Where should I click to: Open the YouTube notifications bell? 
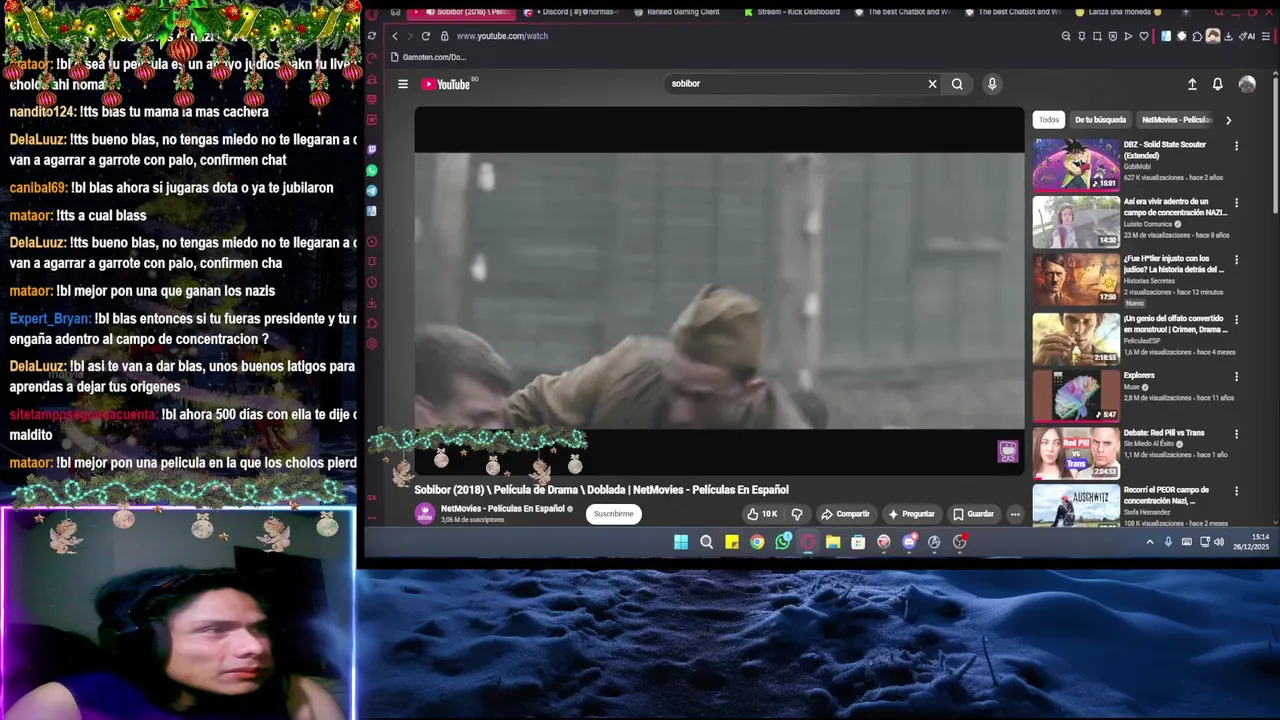[x=1218, y=84]
